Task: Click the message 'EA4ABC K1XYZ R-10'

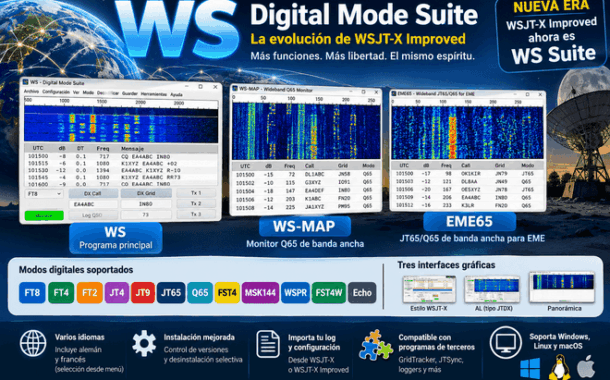Action: pos(151,170)
